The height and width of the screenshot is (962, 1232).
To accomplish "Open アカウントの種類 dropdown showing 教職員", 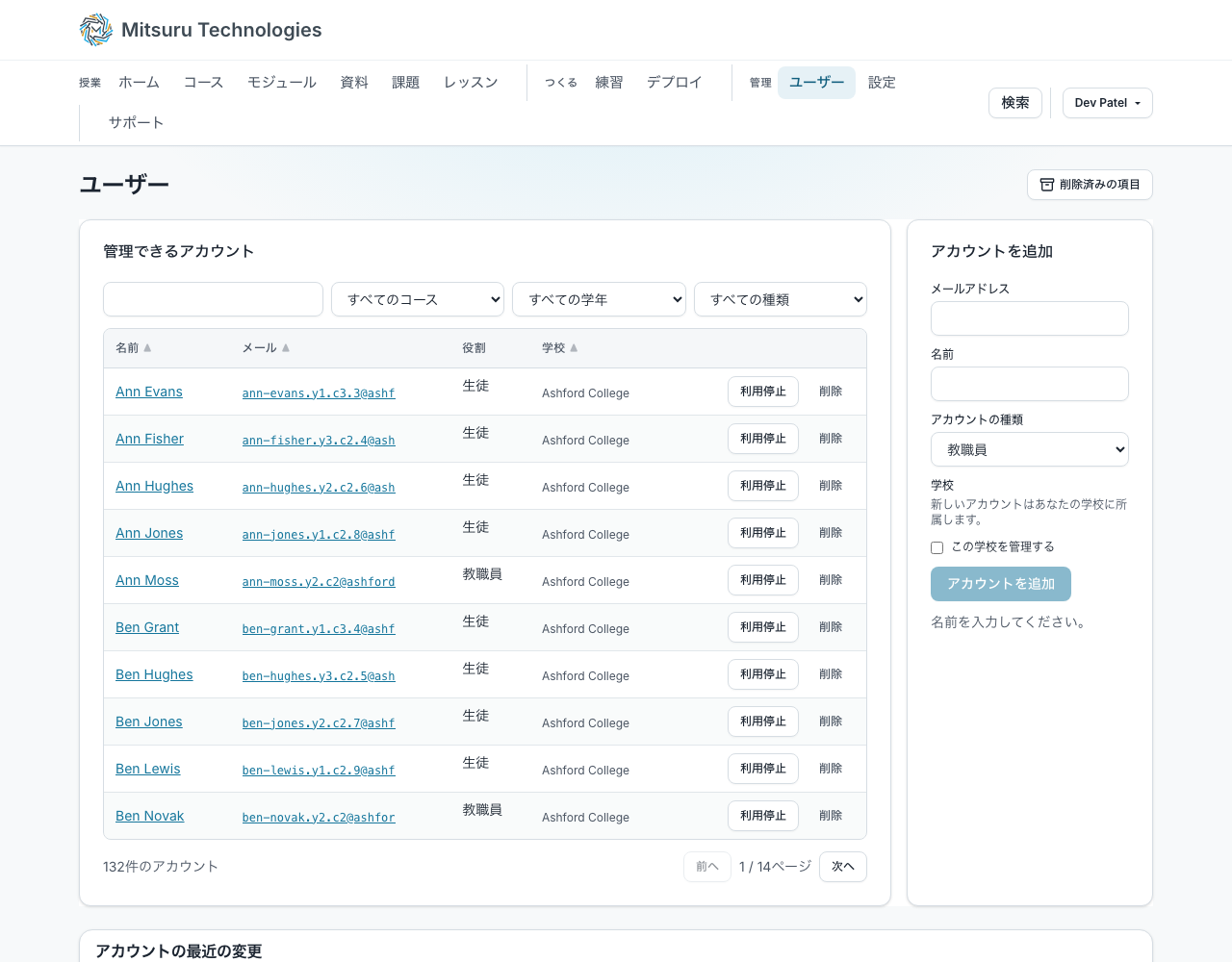I will (1030, 449).
